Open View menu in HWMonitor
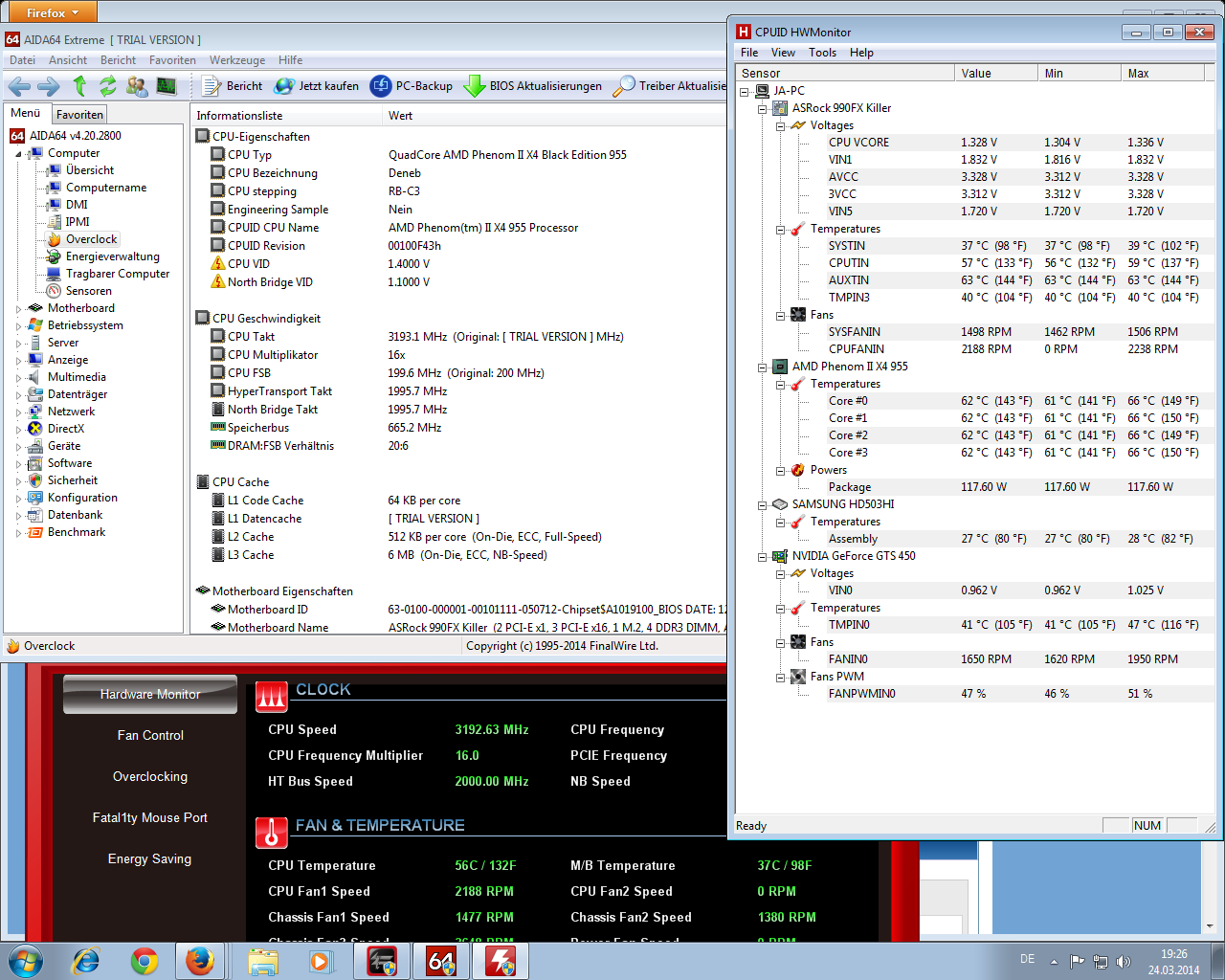The image size is (1225, 980). point(783,53)
